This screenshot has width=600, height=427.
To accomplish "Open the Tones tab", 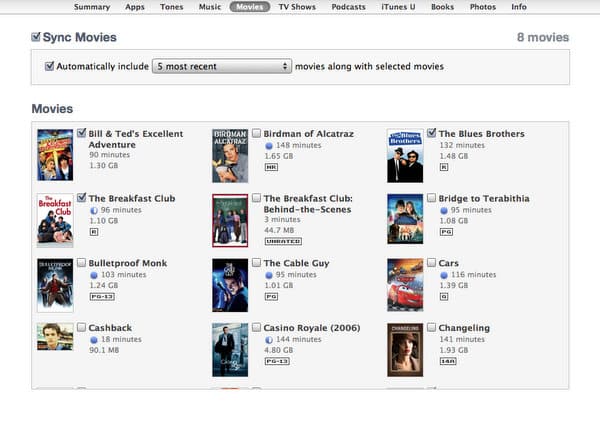I will pyautogui.click(x=171, y=7).
